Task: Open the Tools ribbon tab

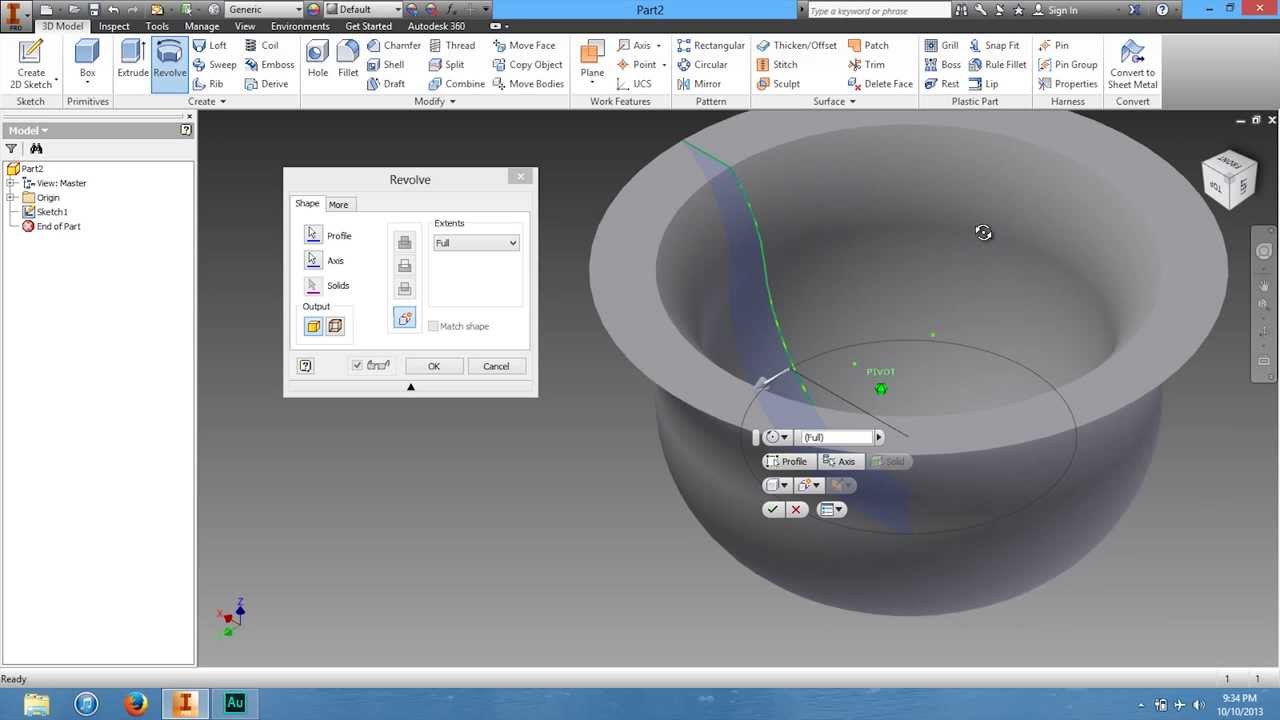Action: pyautogui.click(x=157, y=26)
